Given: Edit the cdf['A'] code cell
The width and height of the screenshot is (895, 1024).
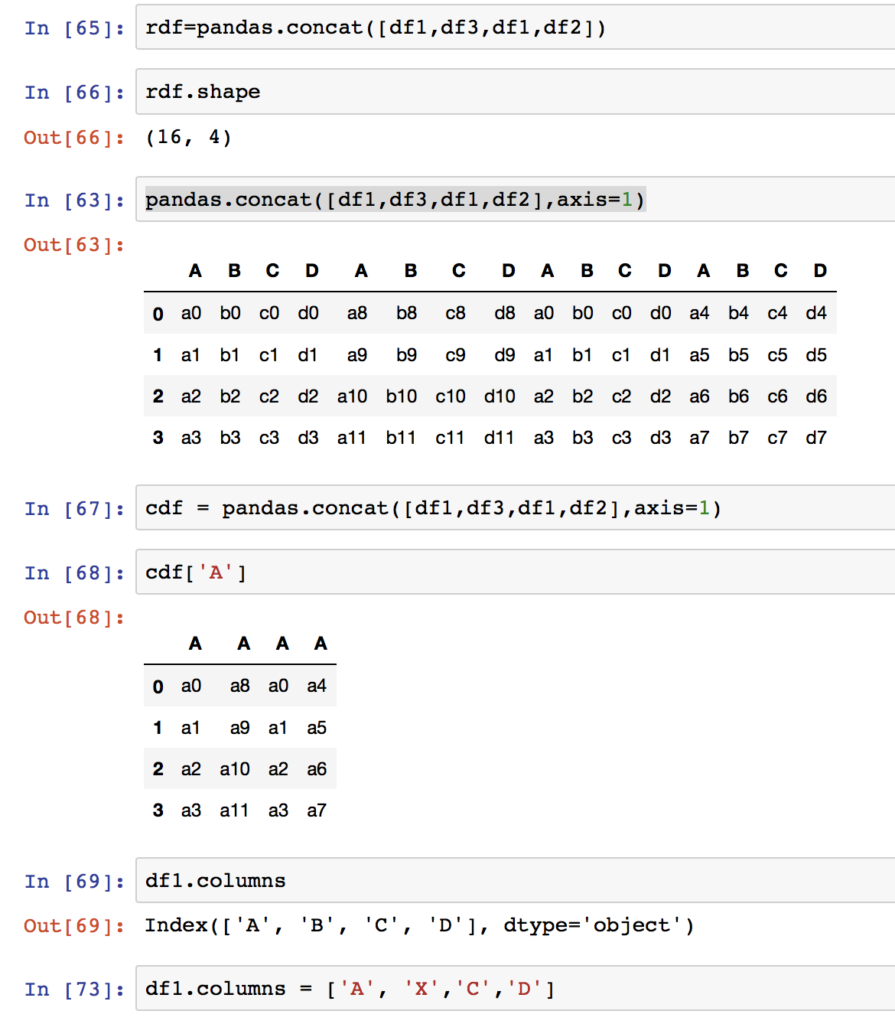Looking at the screenshot, I should tap(500, 573).
